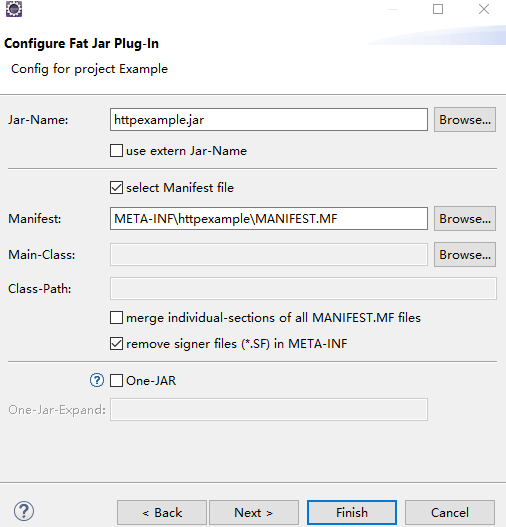Open dialog help icon at bottom left
The width and height of the screenshot is (506, 527).
click(24, 511)
